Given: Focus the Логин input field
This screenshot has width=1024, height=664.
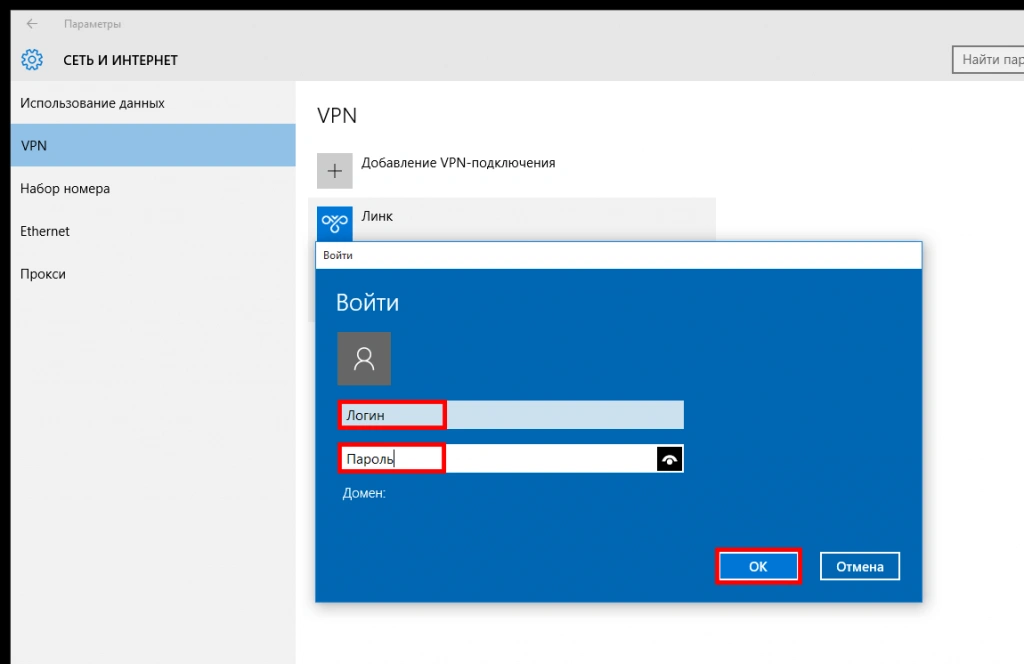Looking at the screenshot, I should tap(510, 415).
